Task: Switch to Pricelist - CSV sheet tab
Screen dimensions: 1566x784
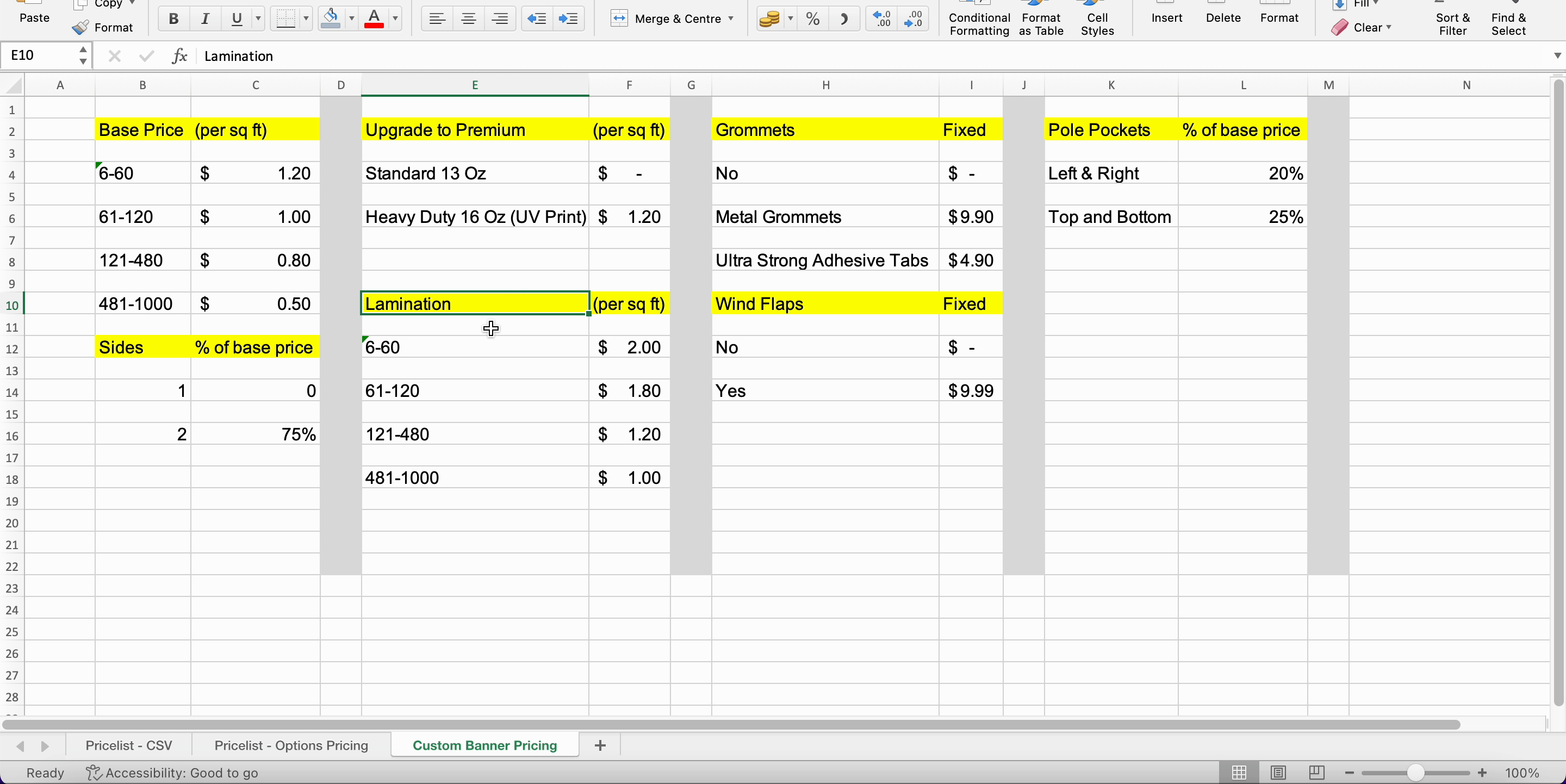Action: [x=129, y=745]
